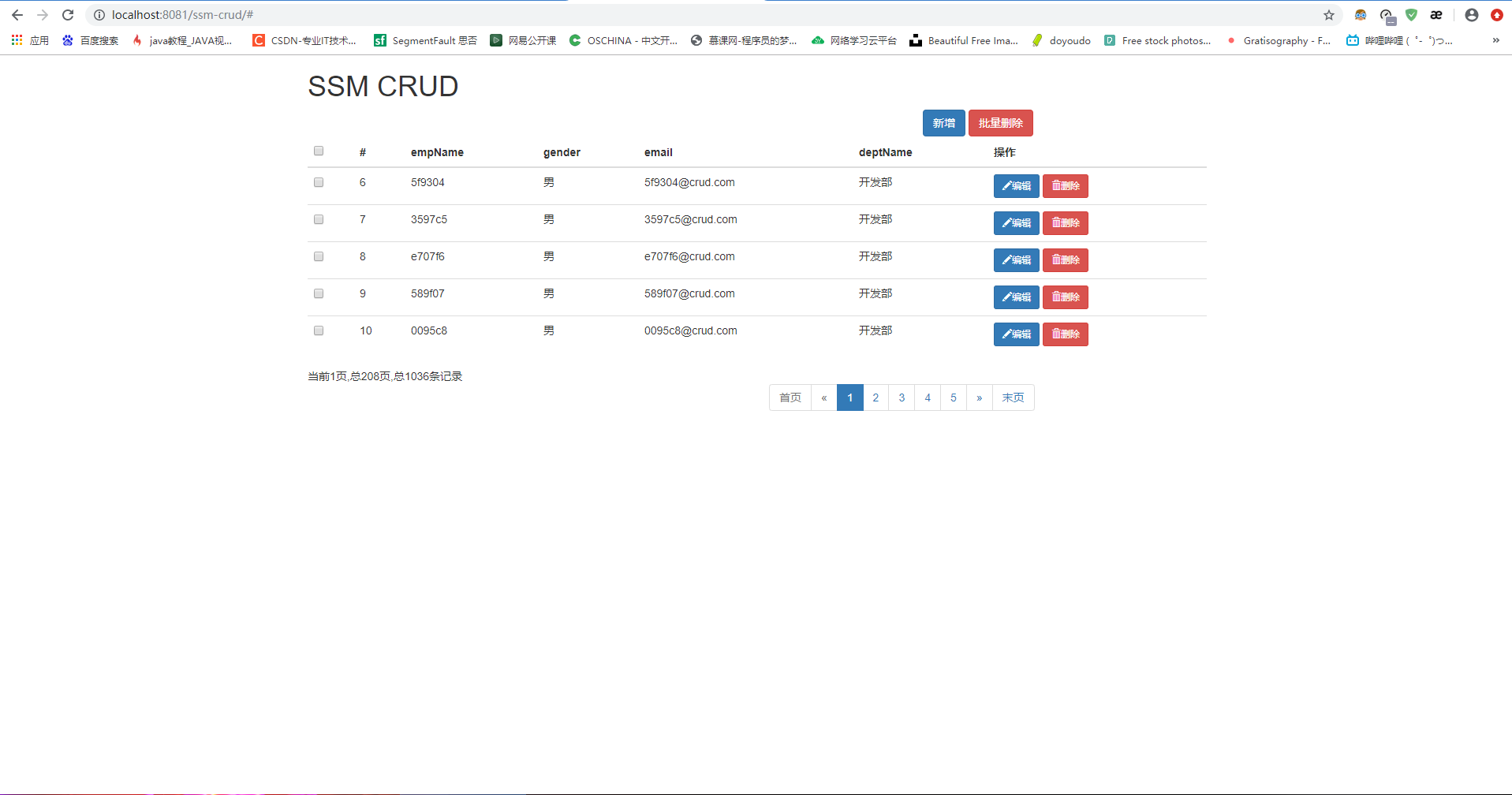Open the SegmentFault bookmark

pyautogui.click(x=425, y=40)
